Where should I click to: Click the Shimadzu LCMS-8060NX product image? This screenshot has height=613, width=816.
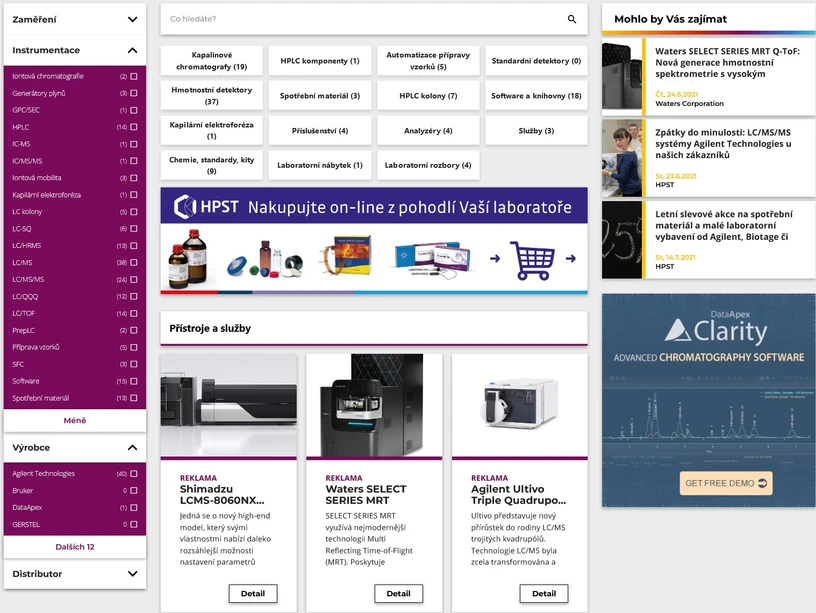[x=228, y=404]
